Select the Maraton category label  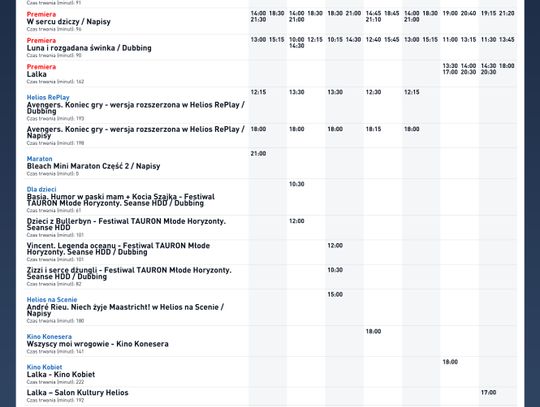39,159
